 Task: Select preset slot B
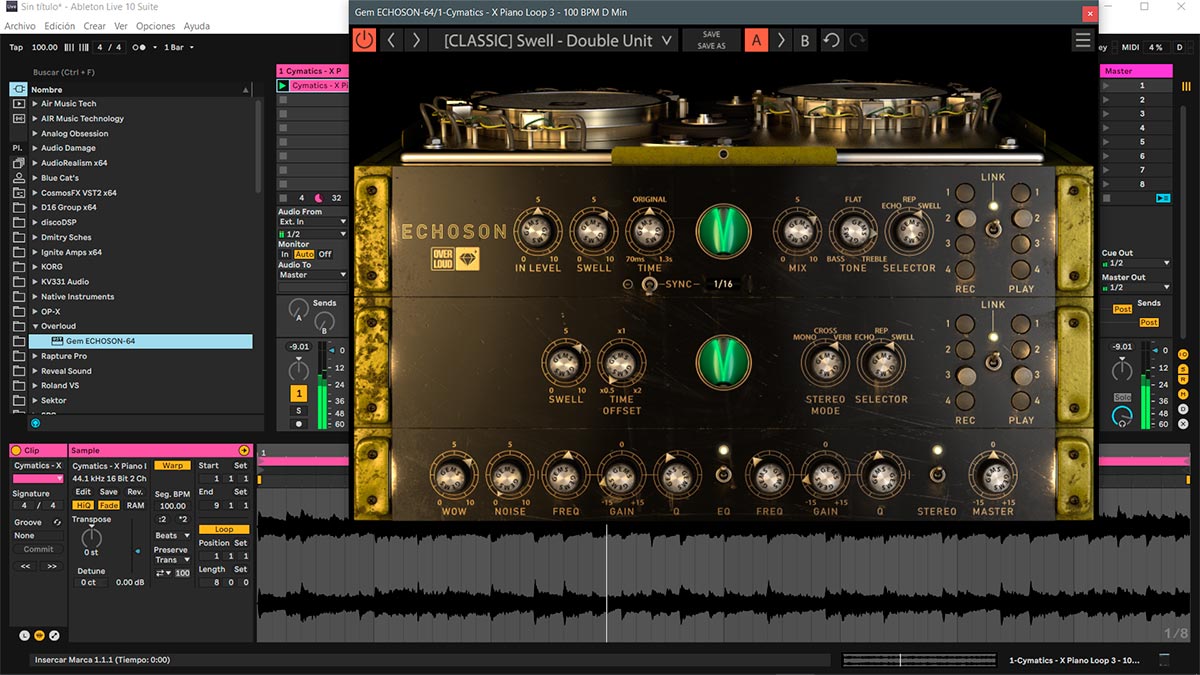(x=804, y=40)
